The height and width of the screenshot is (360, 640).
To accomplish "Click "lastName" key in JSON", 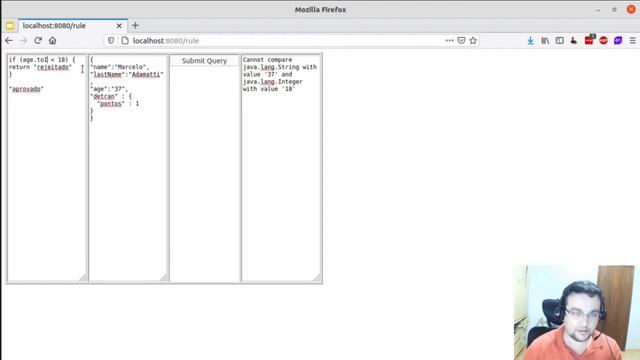I will 108,74.
